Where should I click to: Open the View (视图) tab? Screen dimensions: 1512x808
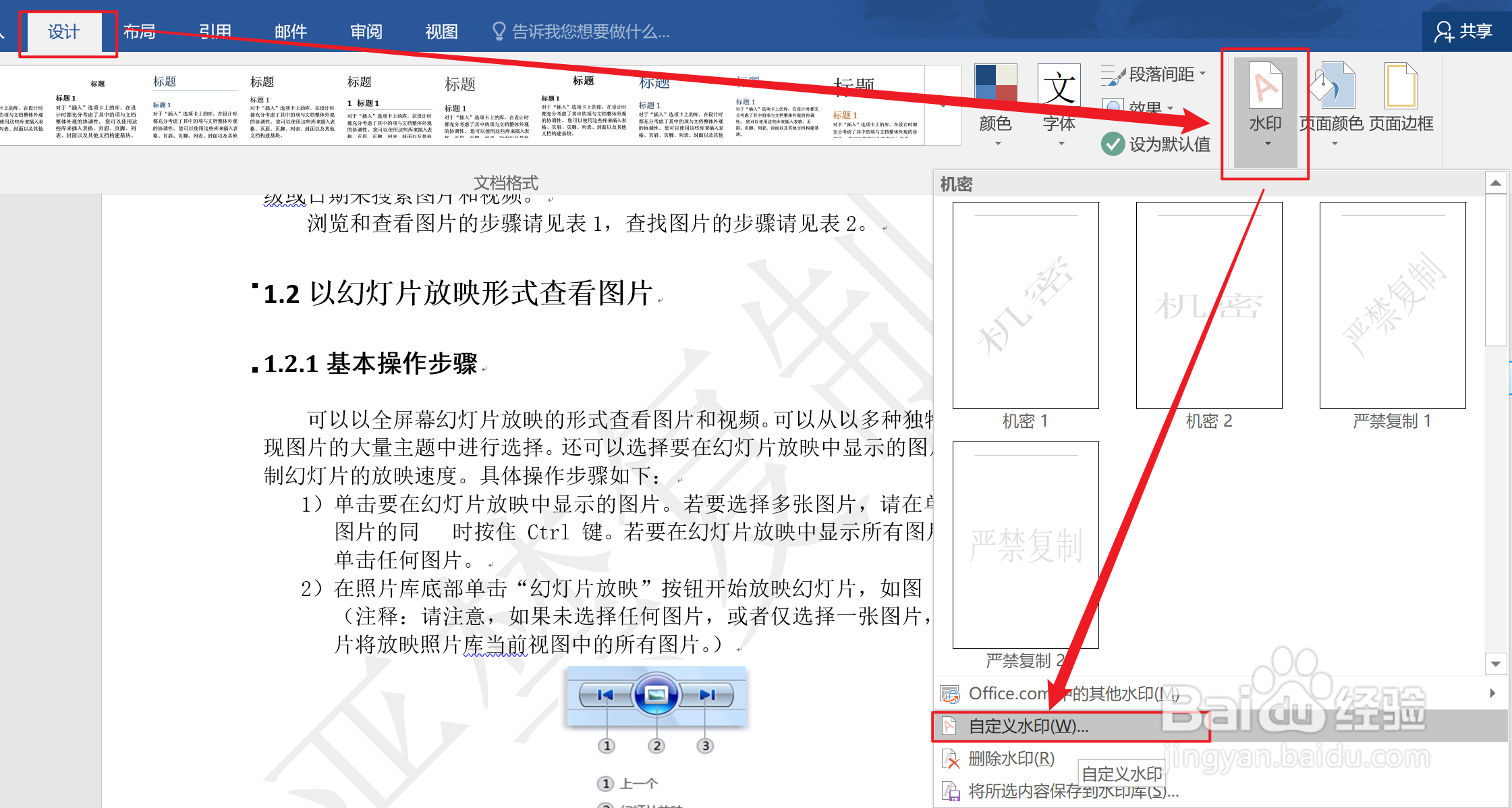442,32
